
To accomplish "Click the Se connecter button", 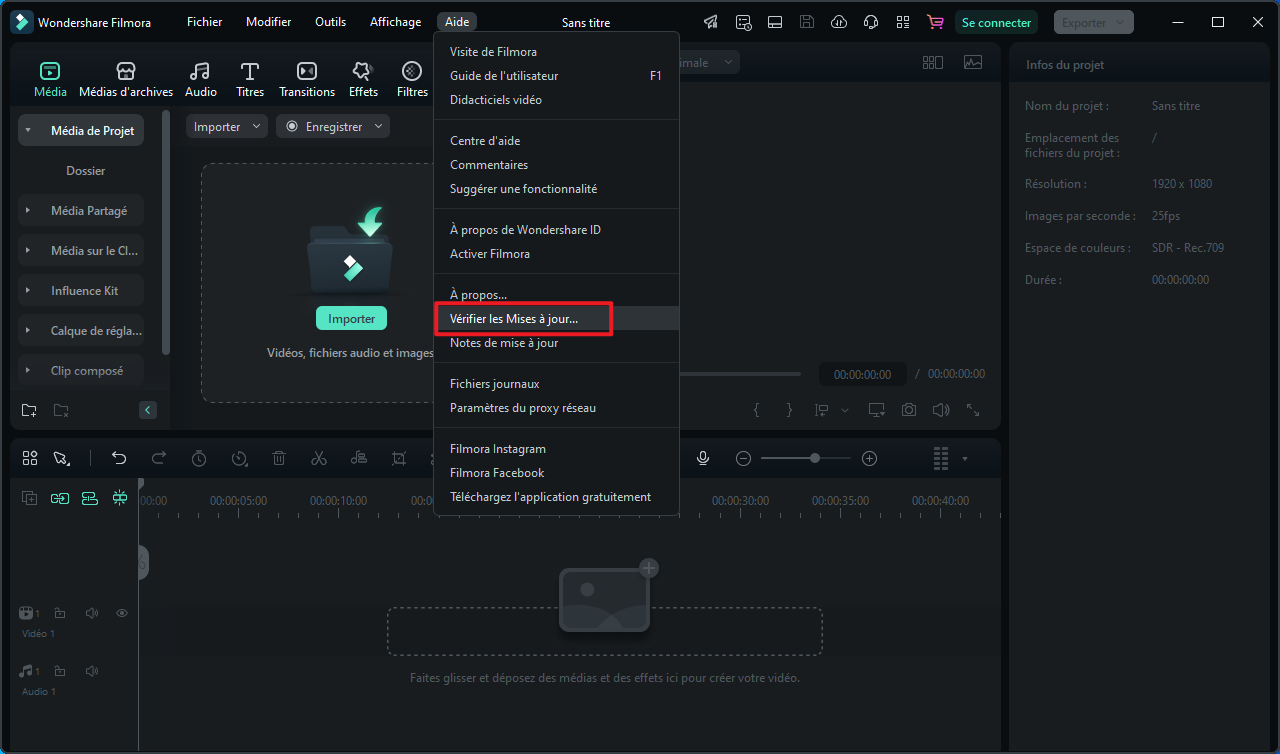I will pyautogui.click(x=996, y=22).
